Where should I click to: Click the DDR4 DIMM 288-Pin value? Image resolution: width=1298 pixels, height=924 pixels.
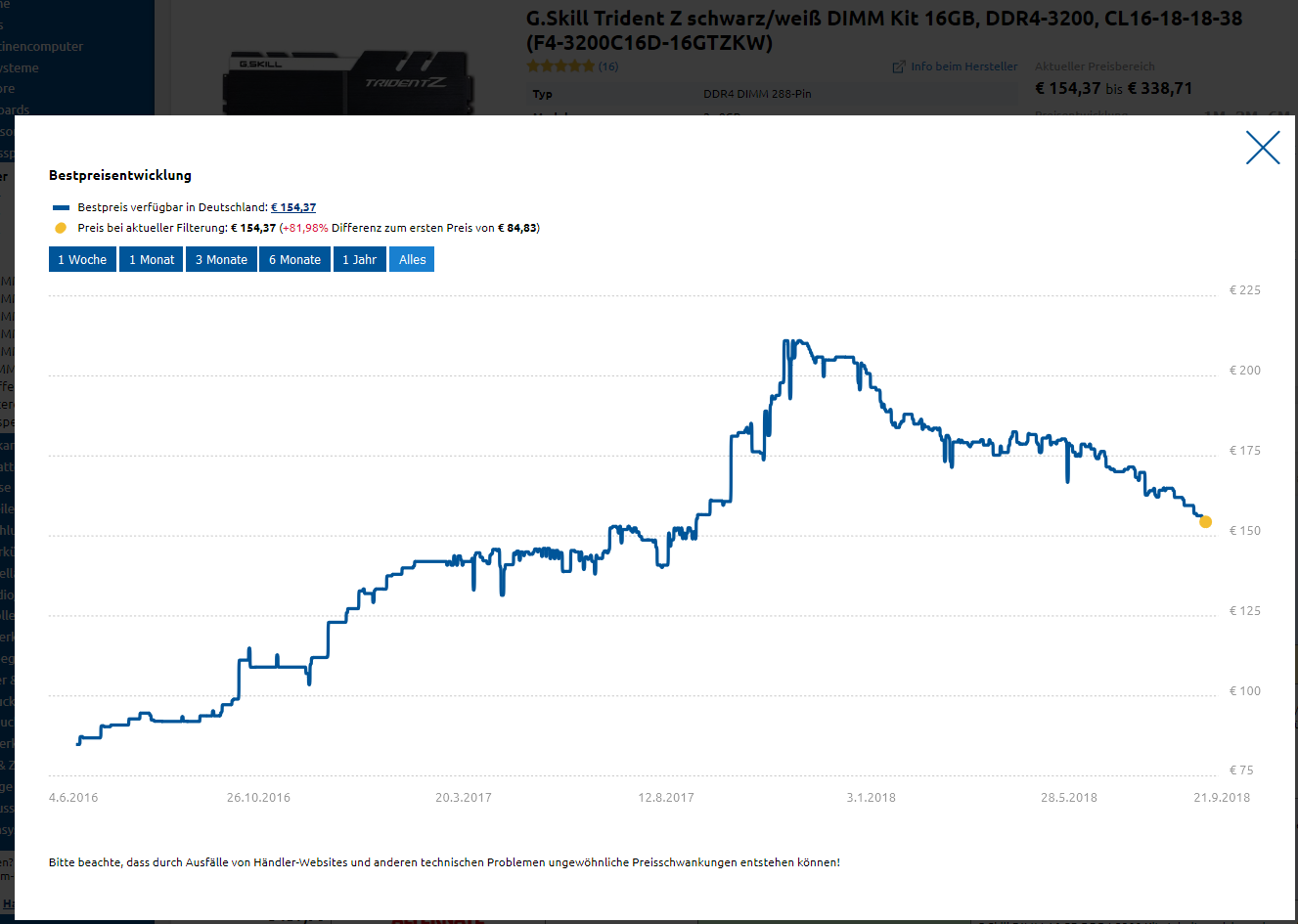(x=757, y=94)
